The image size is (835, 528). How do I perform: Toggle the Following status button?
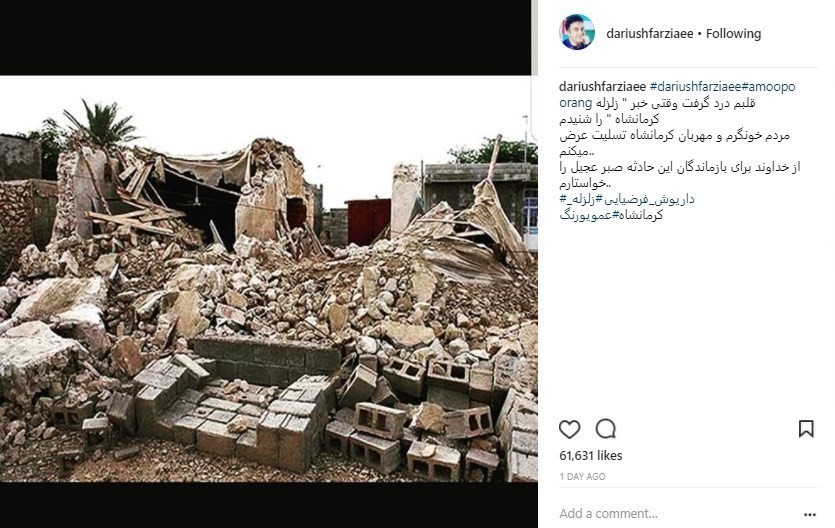click(733, 34)
